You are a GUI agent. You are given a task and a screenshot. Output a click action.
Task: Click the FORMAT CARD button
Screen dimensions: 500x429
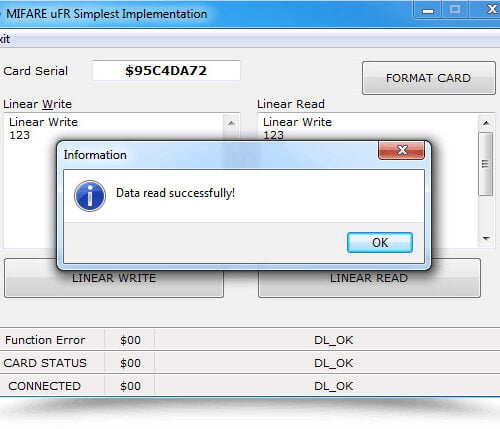point(429,78)
